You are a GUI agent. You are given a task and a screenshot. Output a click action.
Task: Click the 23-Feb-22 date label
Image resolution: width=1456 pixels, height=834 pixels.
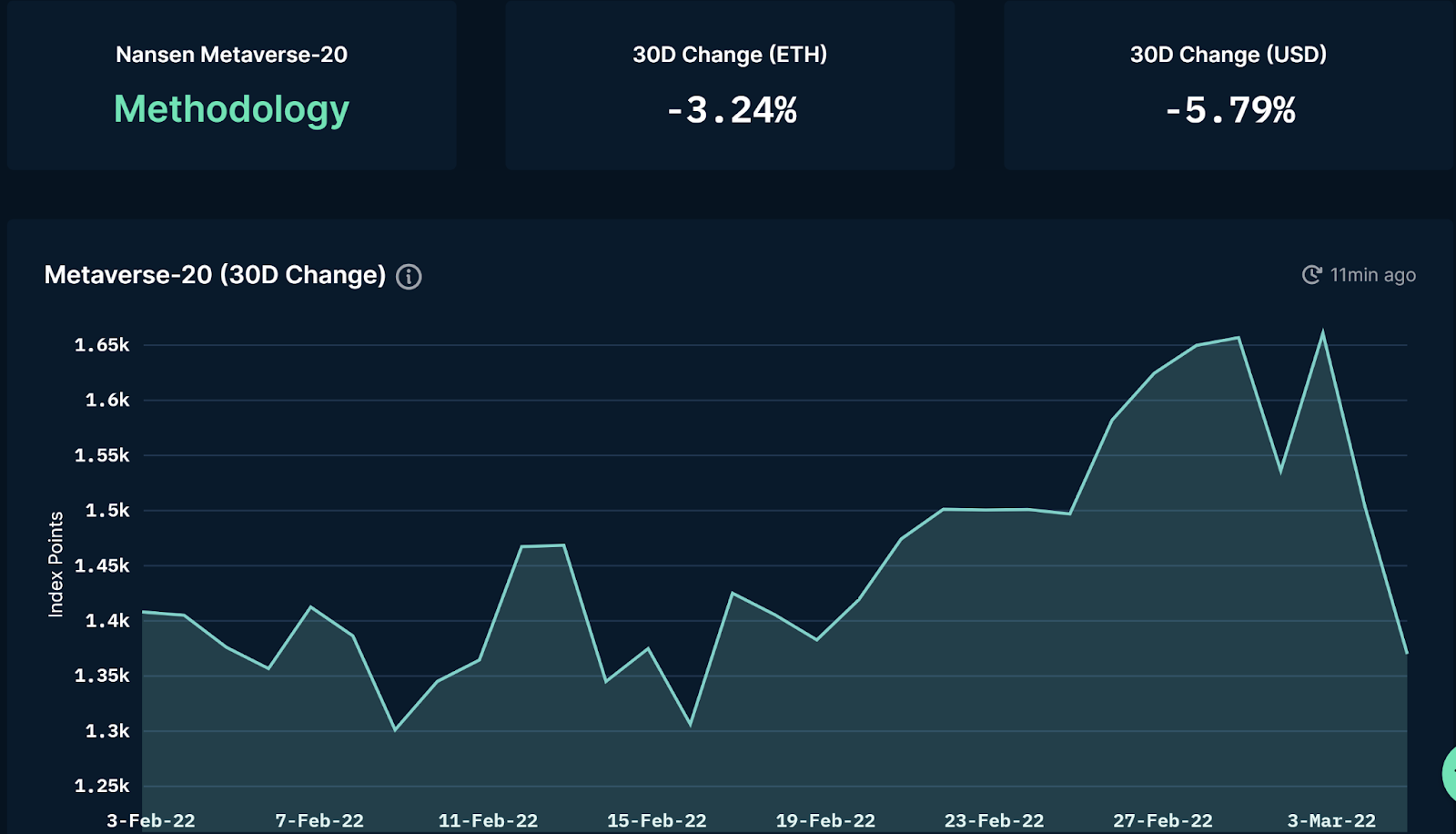point(994,820)
